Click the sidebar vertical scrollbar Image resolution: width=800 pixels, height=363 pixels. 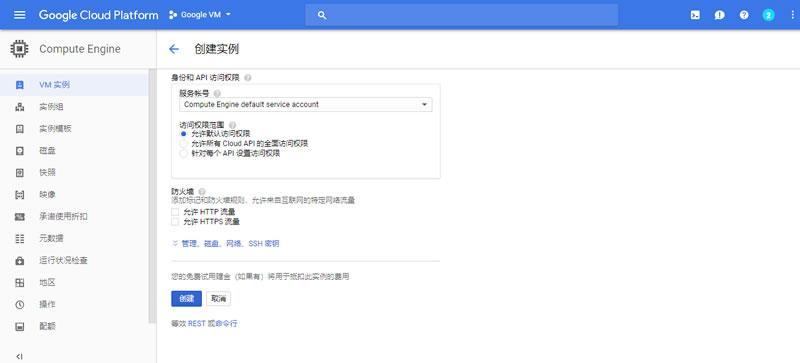point(152,195)
